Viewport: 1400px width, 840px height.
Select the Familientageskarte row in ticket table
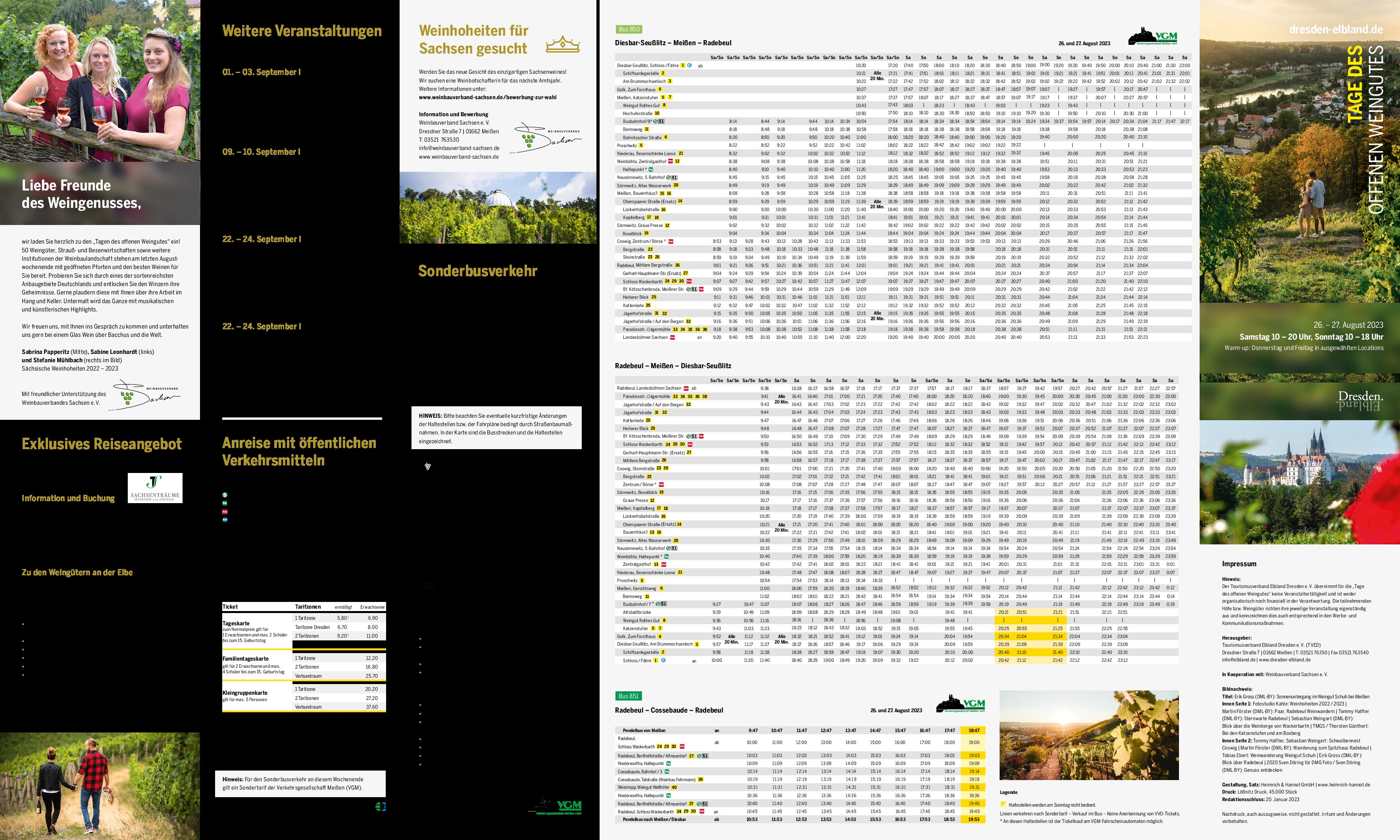304,667
